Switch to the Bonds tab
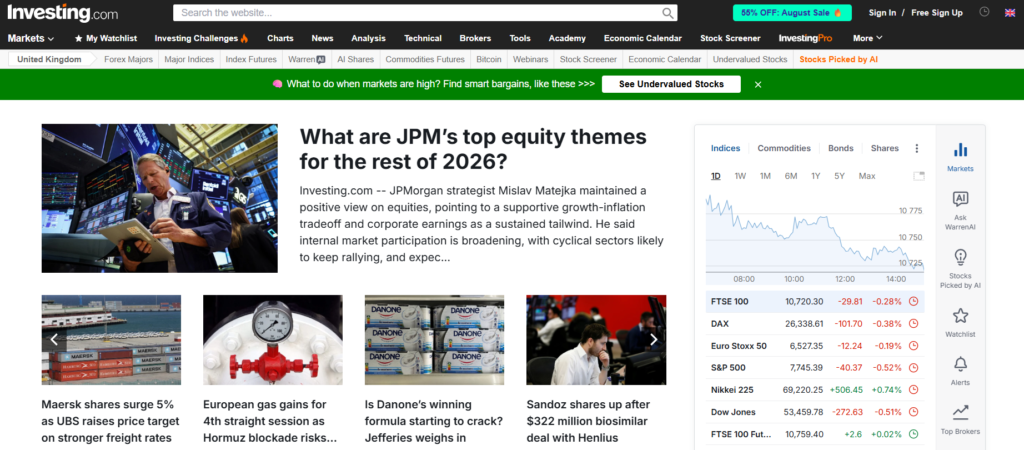 pyautogui.click(x=840, y=148)
